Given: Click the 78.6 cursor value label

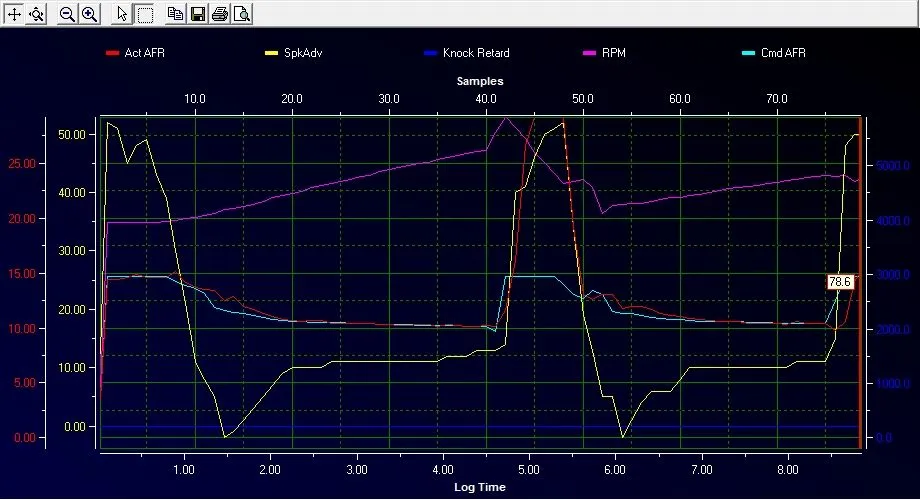Looking at the screenshot, I should (x=842, y=283).
